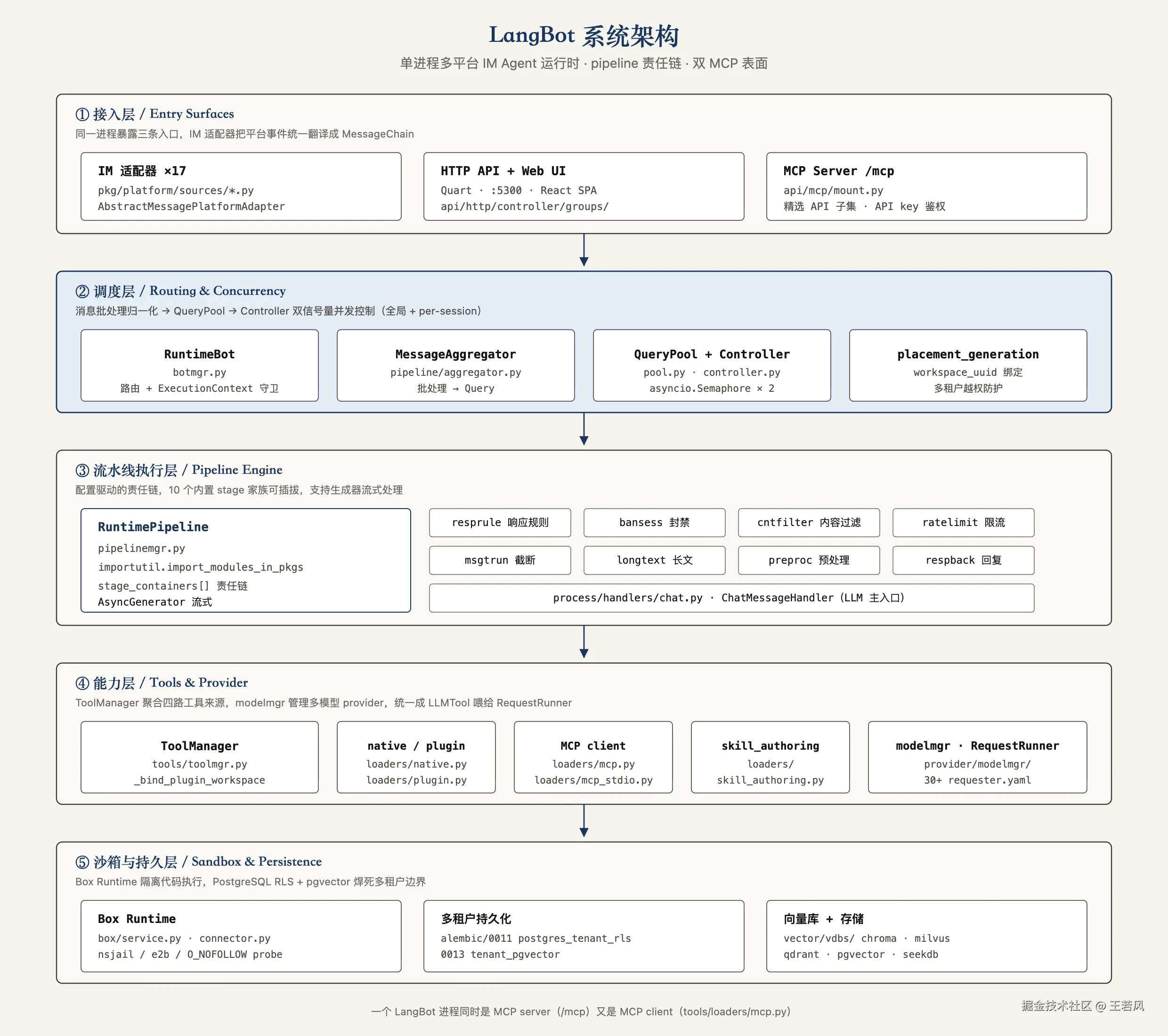Image resolution: width=1168 pixels, height=1036 pixels.
Task: Select the "0013 tenant_pgvector" line
Action: (500, 954)
